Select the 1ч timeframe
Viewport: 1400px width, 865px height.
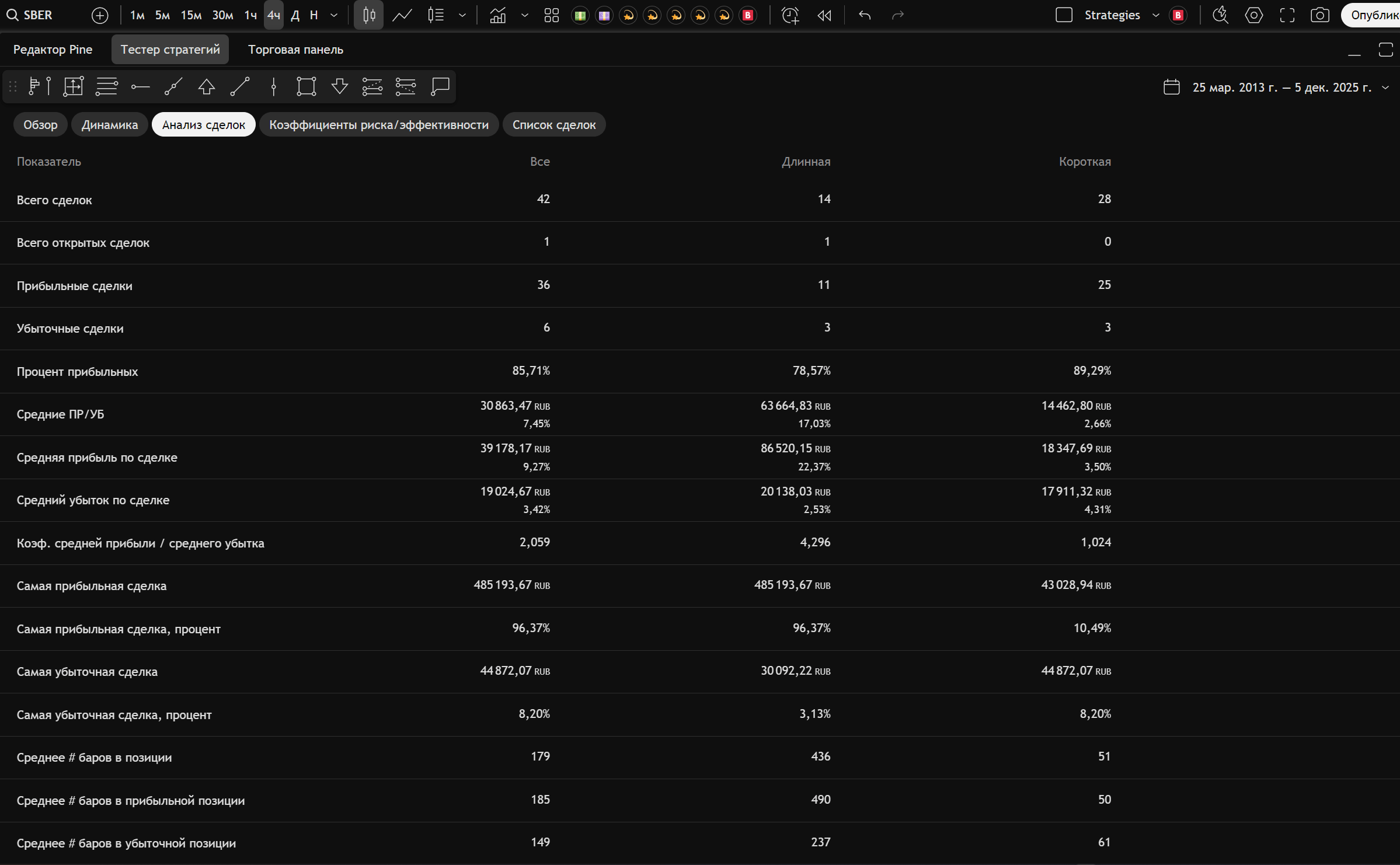[250, 16]
